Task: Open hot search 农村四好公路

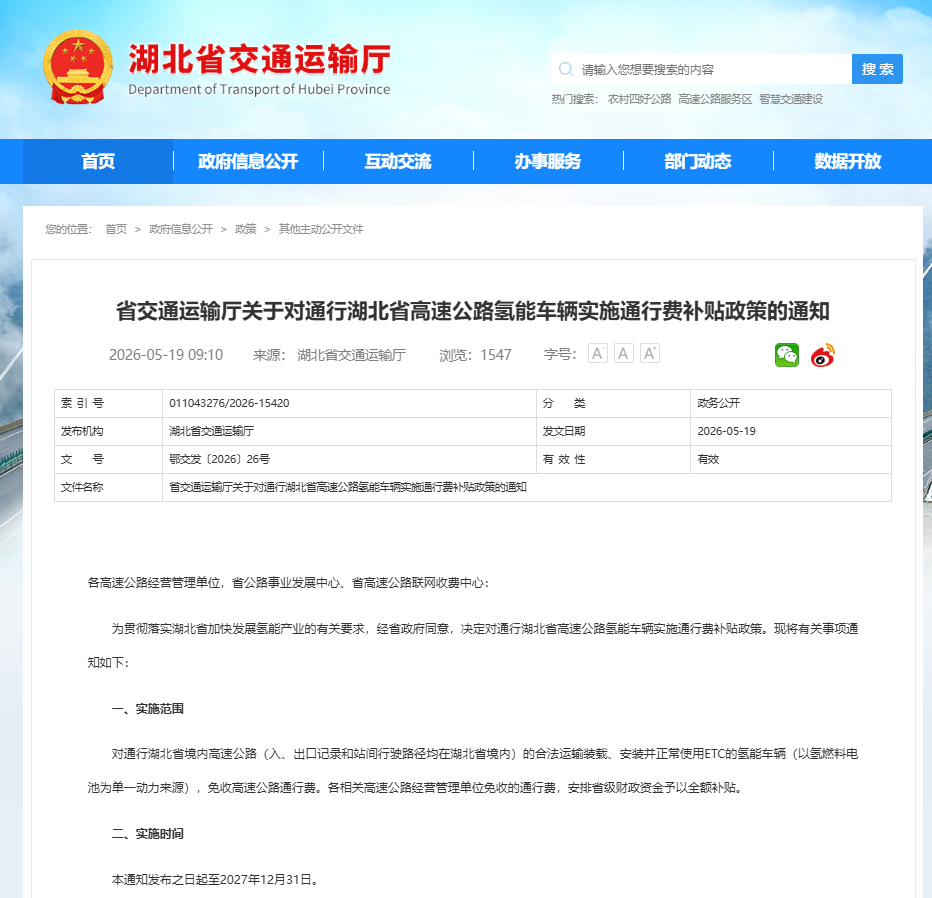Action: 639,99
